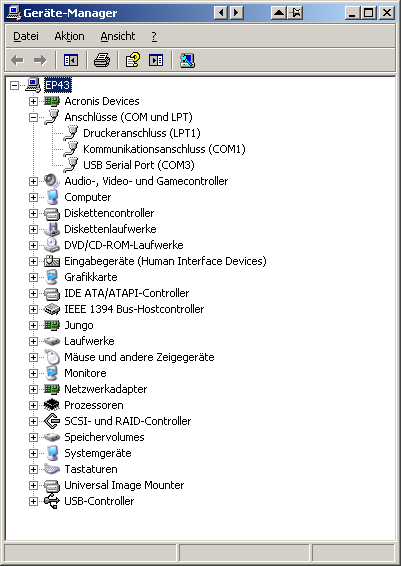The width and height of the screenshot is (401, 566).
Task: Click the IEEE 1394 Bus-Hostcontroller icon
Action: click(52, 309)
